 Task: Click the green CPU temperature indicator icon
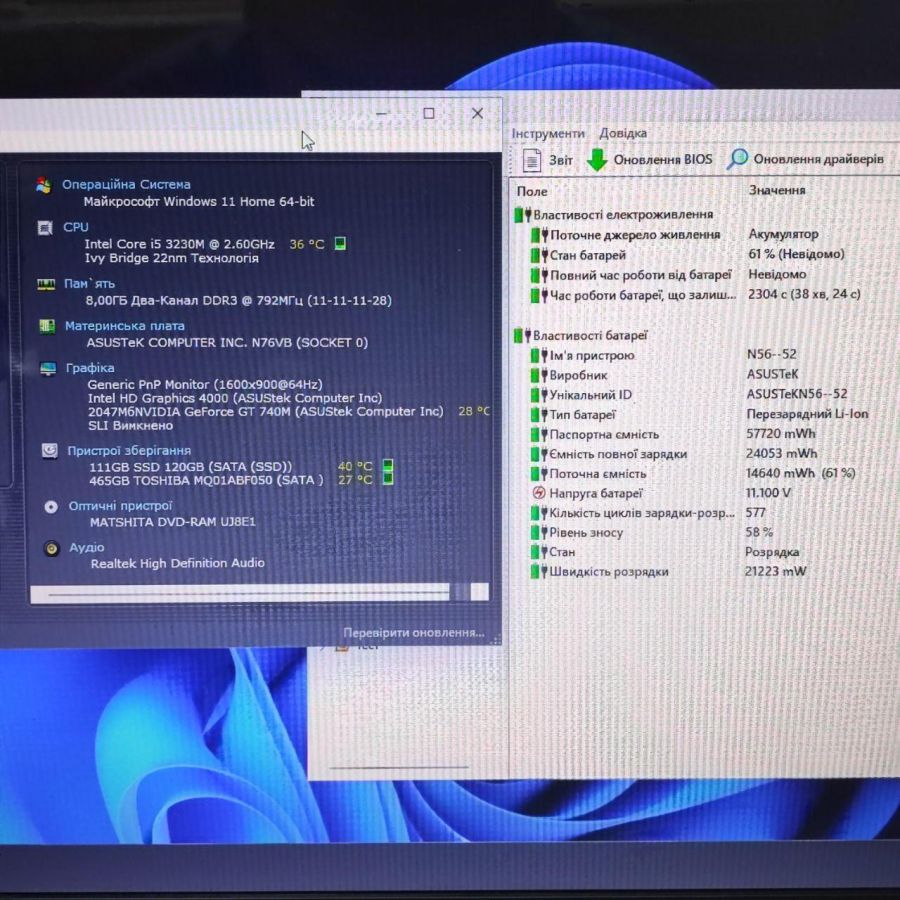point(340,244)
